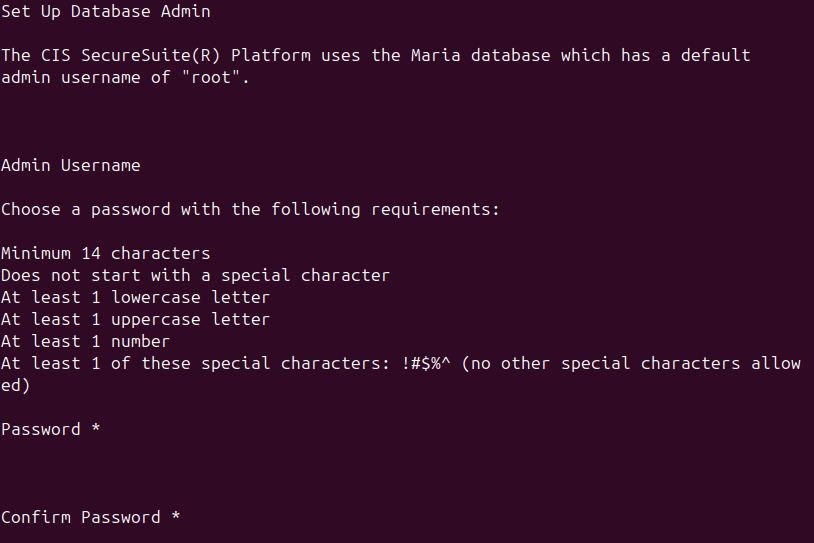Focus the Password * field label
The width and height of the screenshot is (814, 543).
[x=50, y=430]
